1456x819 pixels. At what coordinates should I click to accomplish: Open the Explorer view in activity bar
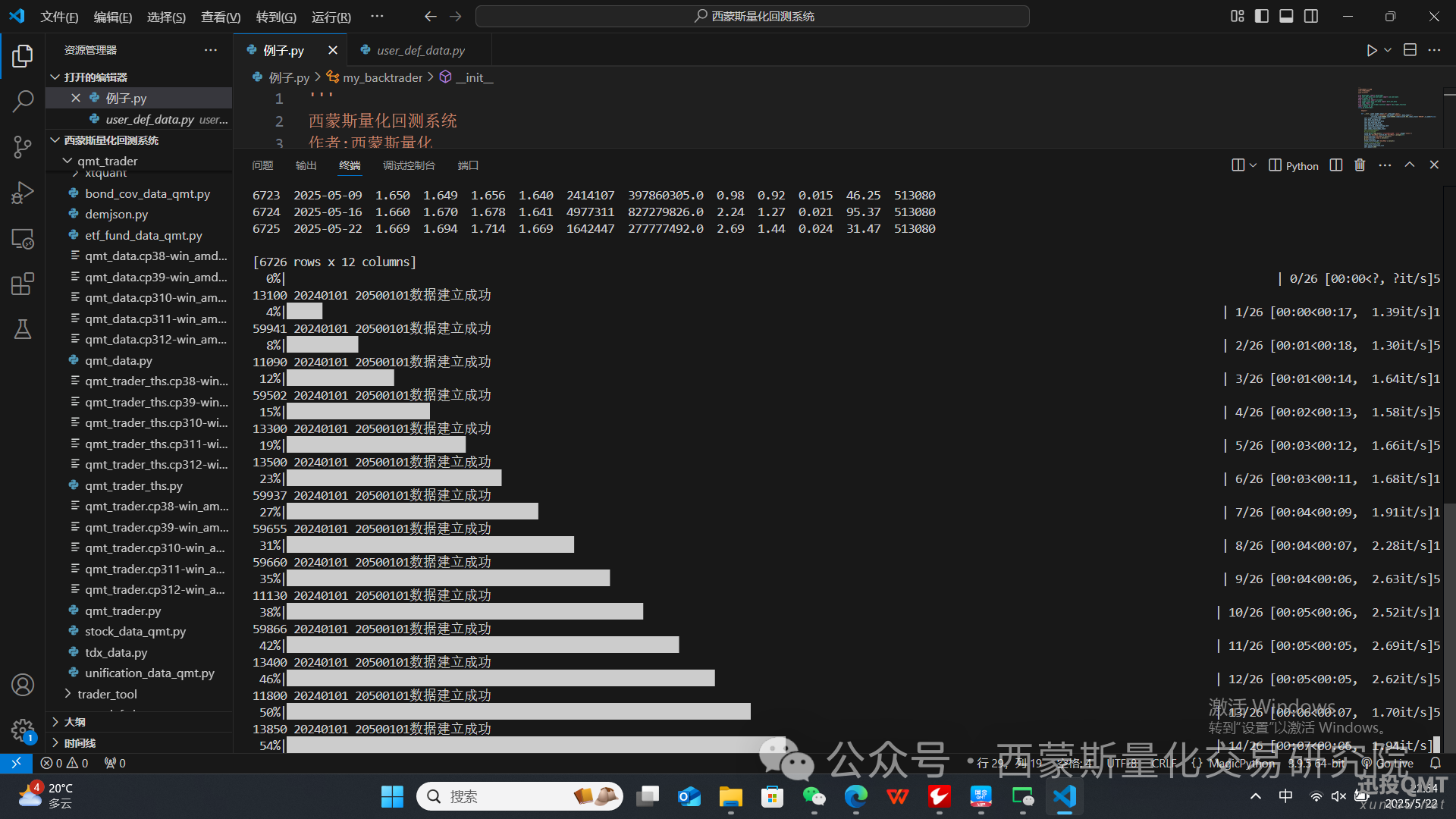[x=23, y=55]
